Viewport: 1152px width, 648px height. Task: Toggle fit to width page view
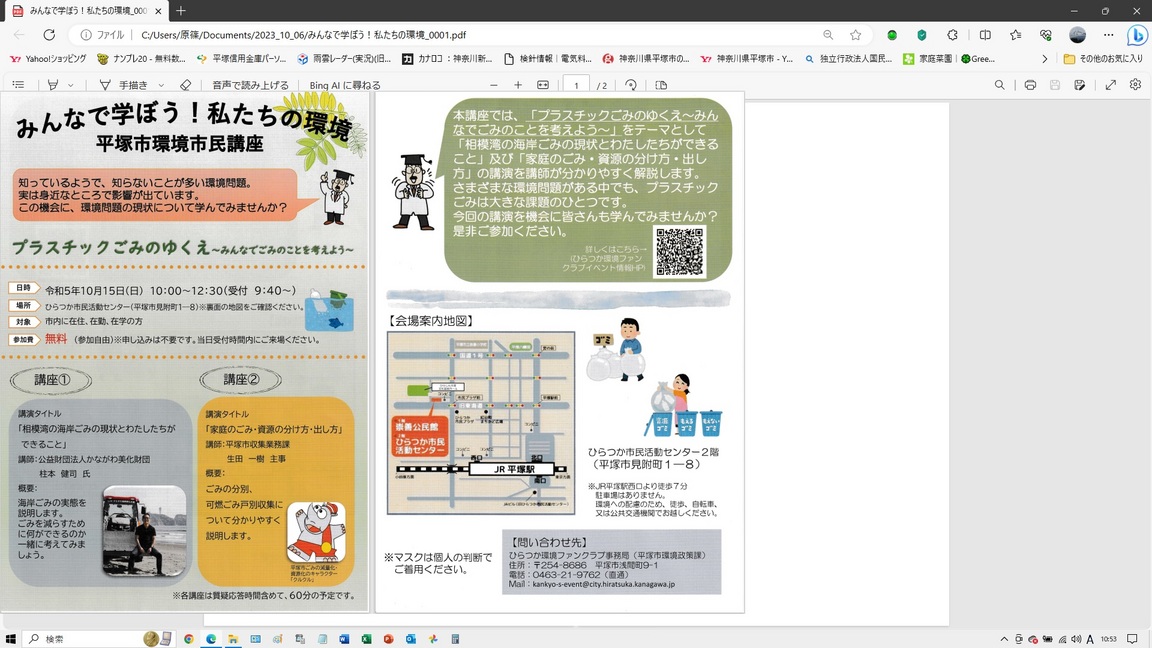543,85
